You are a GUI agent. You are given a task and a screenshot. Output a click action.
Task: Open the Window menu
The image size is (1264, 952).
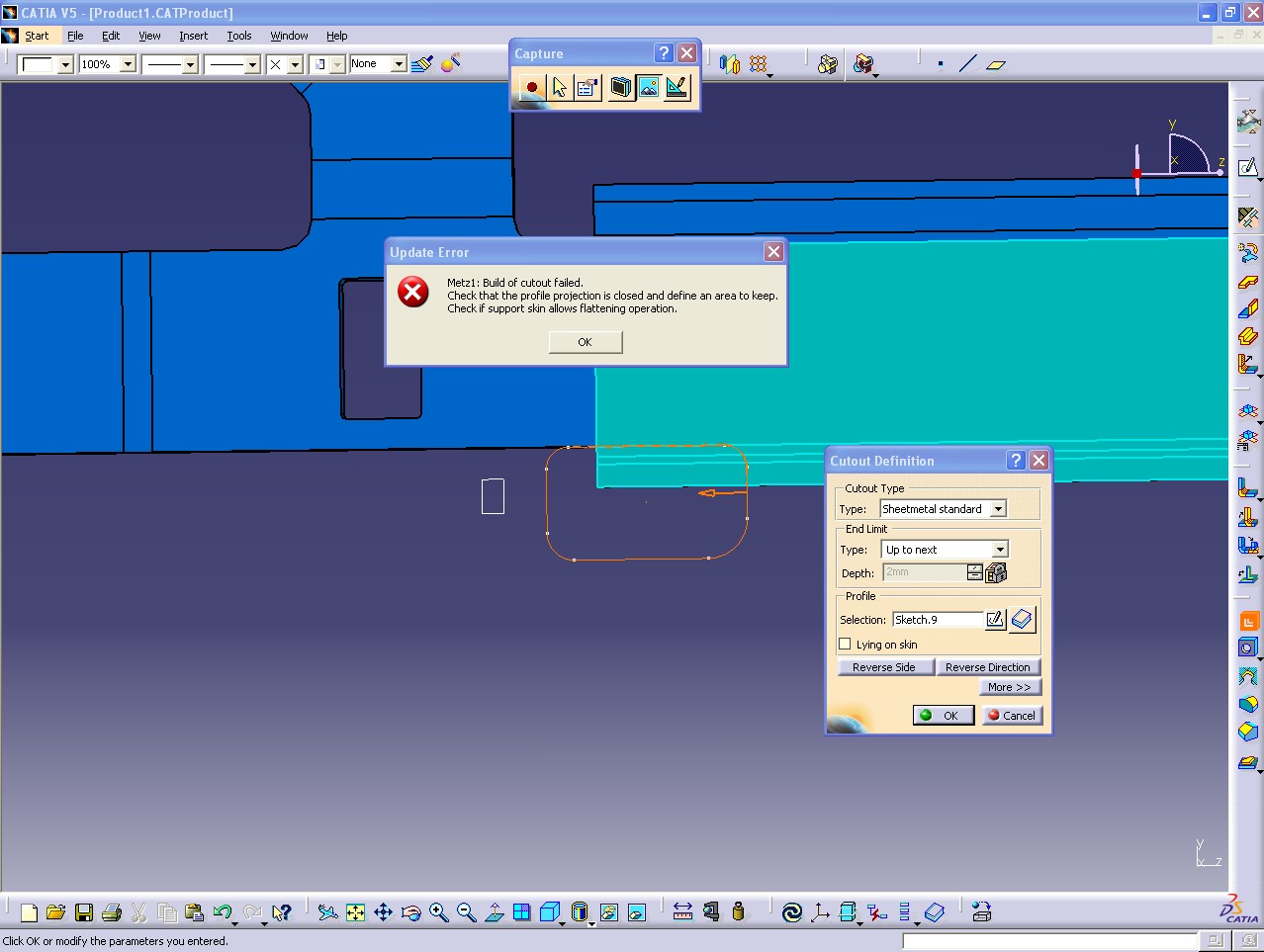pyautogui.click(x=289, y=36)
